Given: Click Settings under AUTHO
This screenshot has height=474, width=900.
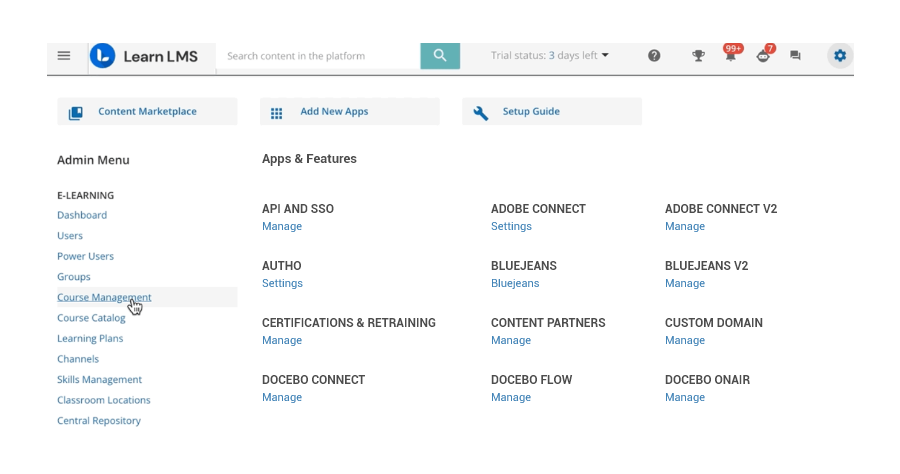Looking at the screenshot, I should click(x=282, y=283).
